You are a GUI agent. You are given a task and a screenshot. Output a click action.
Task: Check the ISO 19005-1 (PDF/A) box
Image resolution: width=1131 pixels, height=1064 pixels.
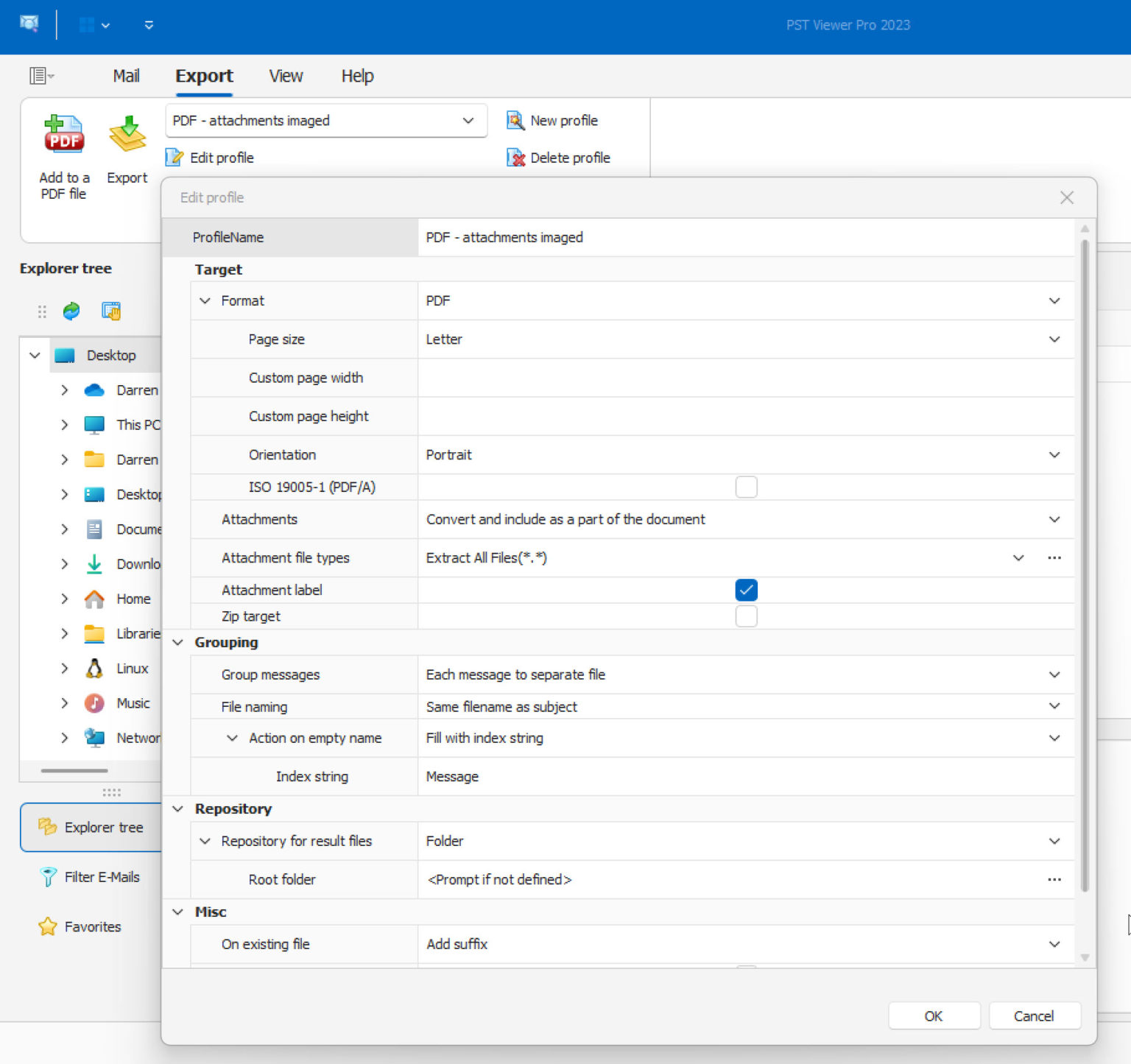746,487
